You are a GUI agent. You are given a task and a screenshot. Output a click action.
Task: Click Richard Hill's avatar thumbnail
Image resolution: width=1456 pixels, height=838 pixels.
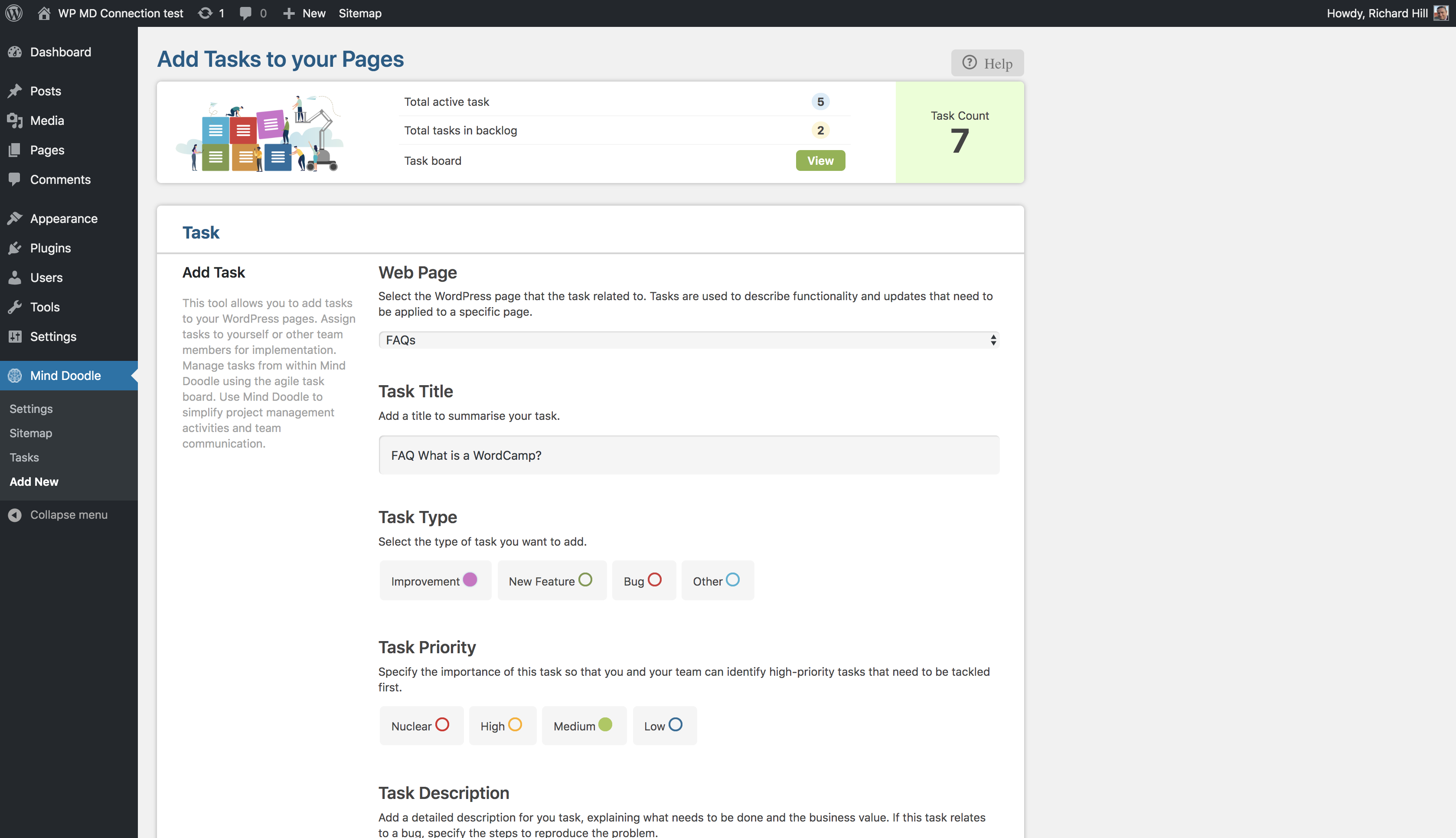point(1440,13)
